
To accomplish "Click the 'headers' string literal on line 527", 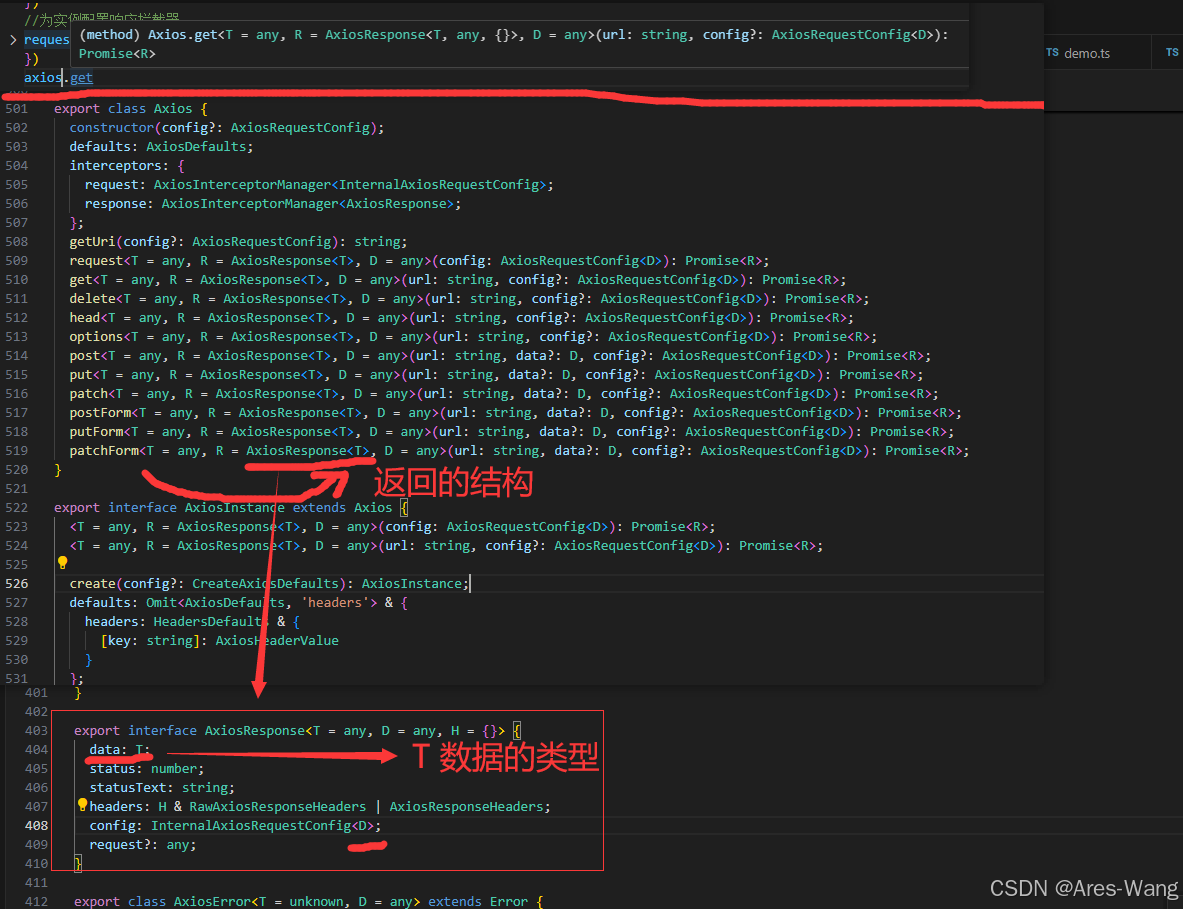I will tap(335, 603).
